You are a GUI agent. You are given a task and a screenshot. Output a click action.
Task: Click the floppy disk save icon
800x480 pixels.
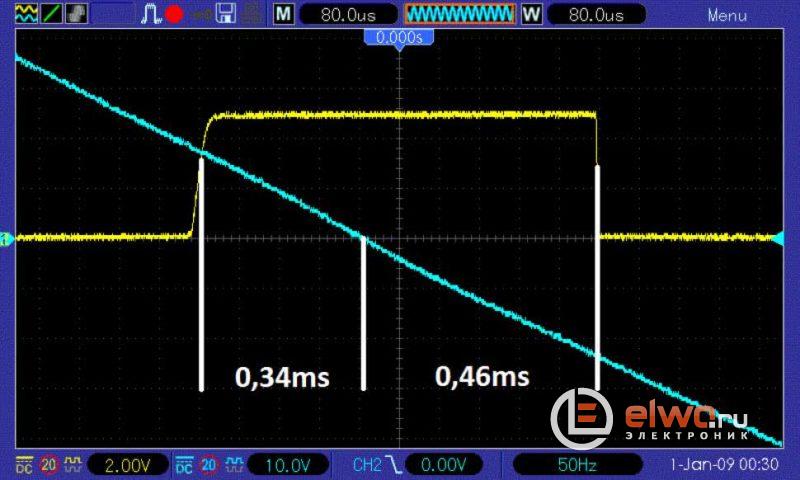click(x=225, y=14)
